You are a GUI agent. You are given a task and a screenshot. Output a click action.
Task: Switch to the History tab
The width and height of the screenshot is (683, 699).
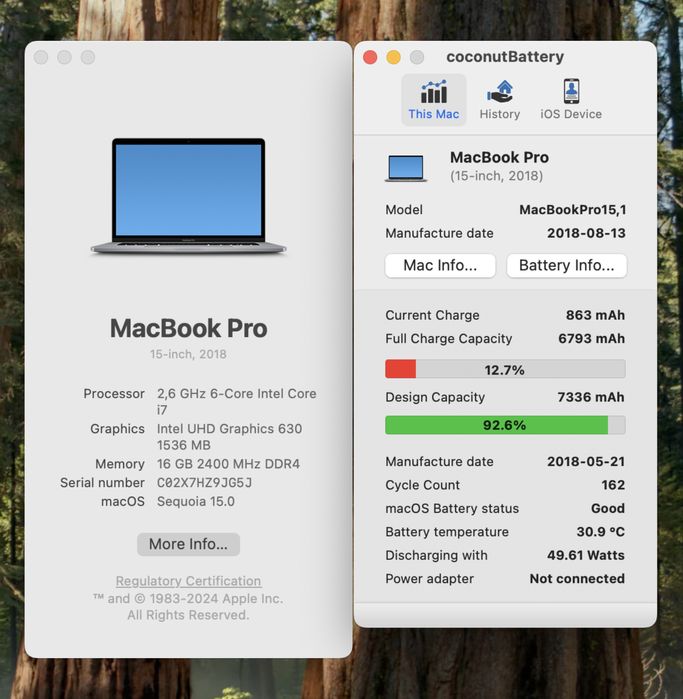click(500, 100)
